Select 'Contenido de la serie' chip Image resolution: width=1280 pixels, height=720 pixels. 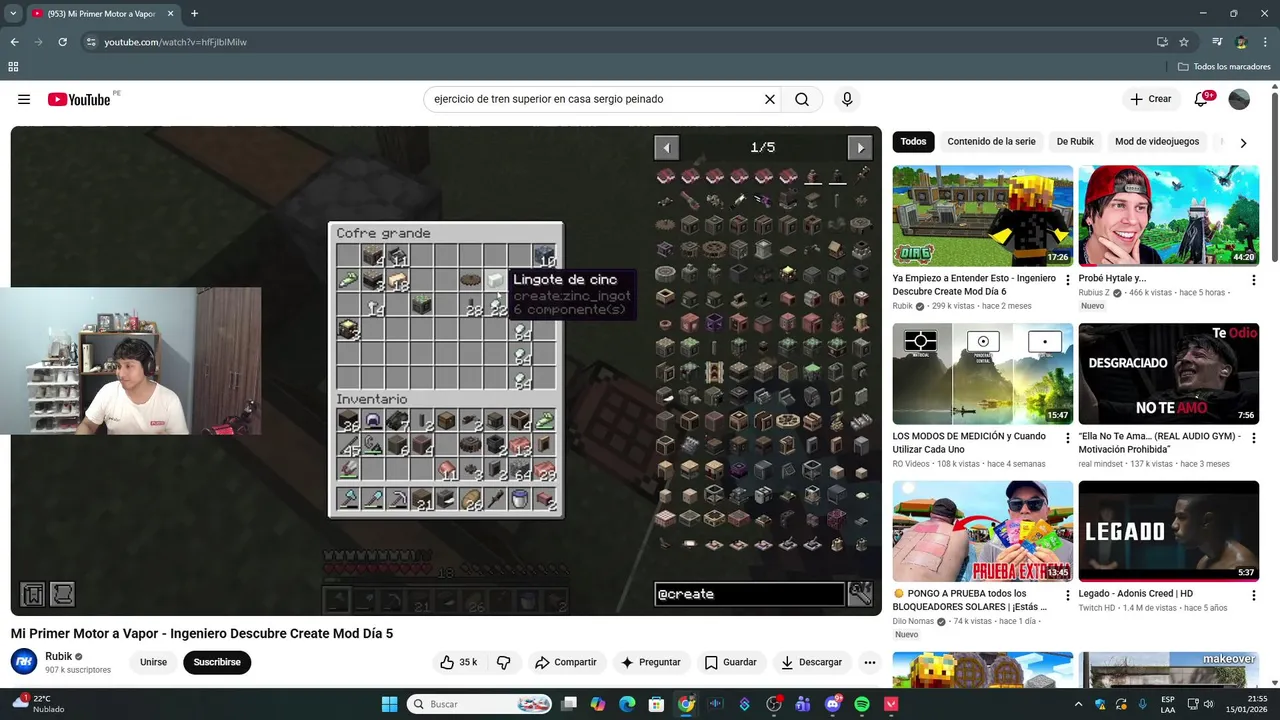[x=991, y=142]
